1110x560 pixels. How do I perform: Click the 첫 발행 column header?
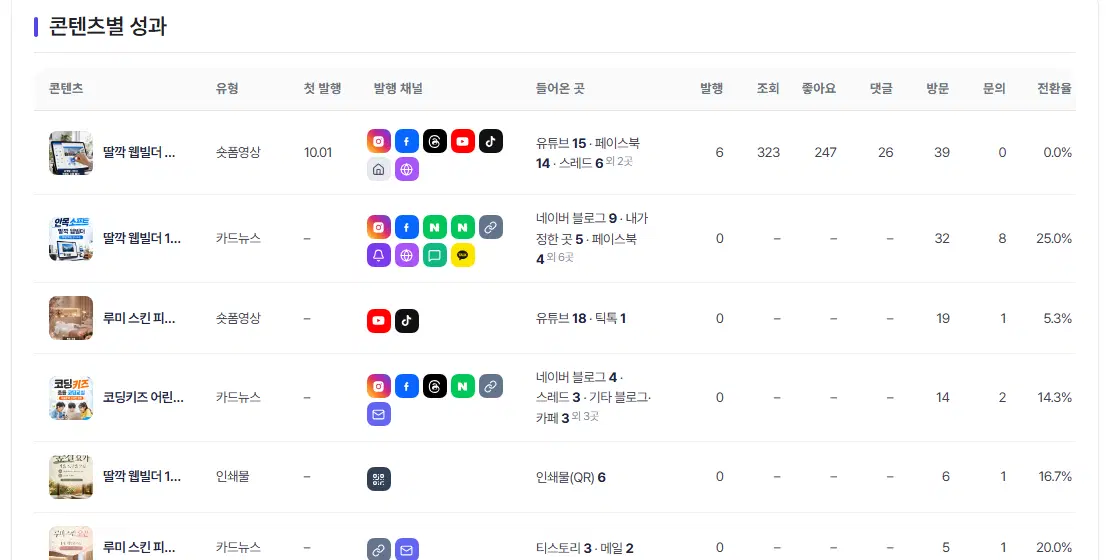[x=322, y=88]
